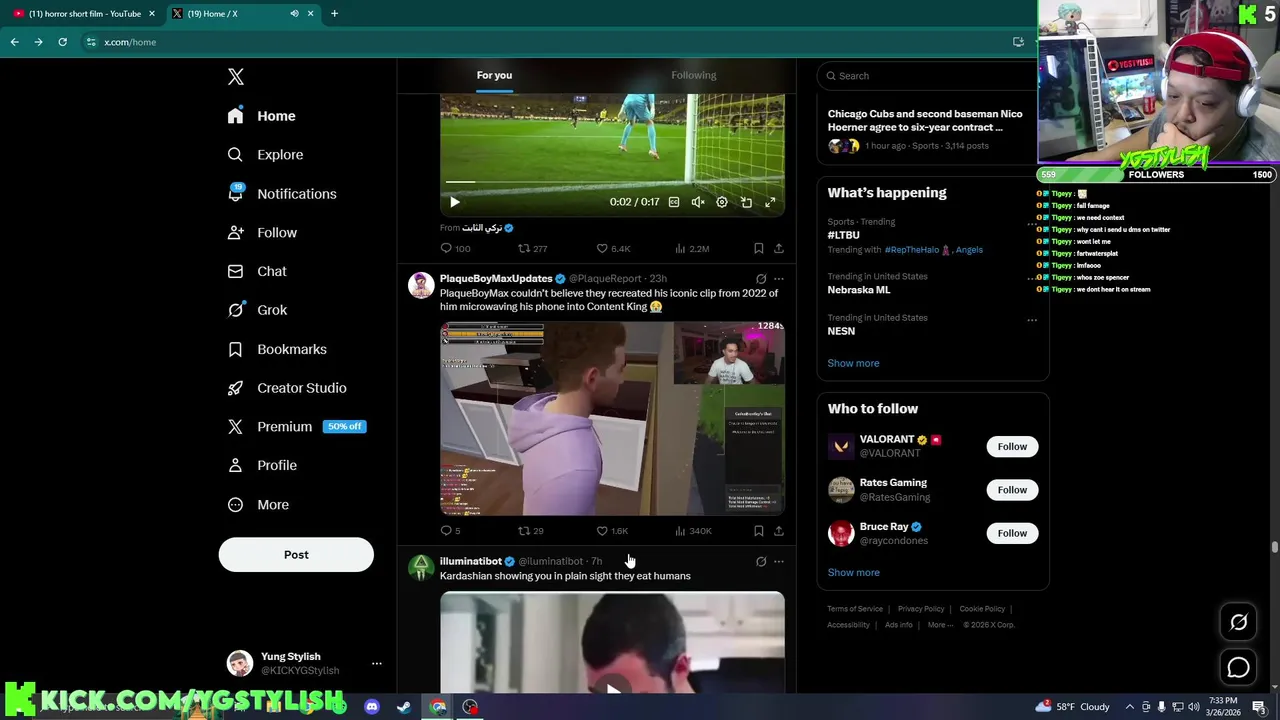Reply to the soccer video post with 100 replies
Image resolution: width=1280 pixels, height=720 pixels.
pos(455,248)
